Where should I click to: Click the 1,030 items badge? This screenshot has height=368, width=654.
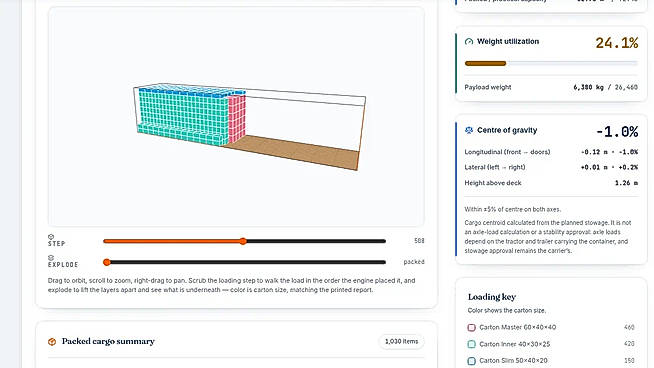click(x=401, y=341)
